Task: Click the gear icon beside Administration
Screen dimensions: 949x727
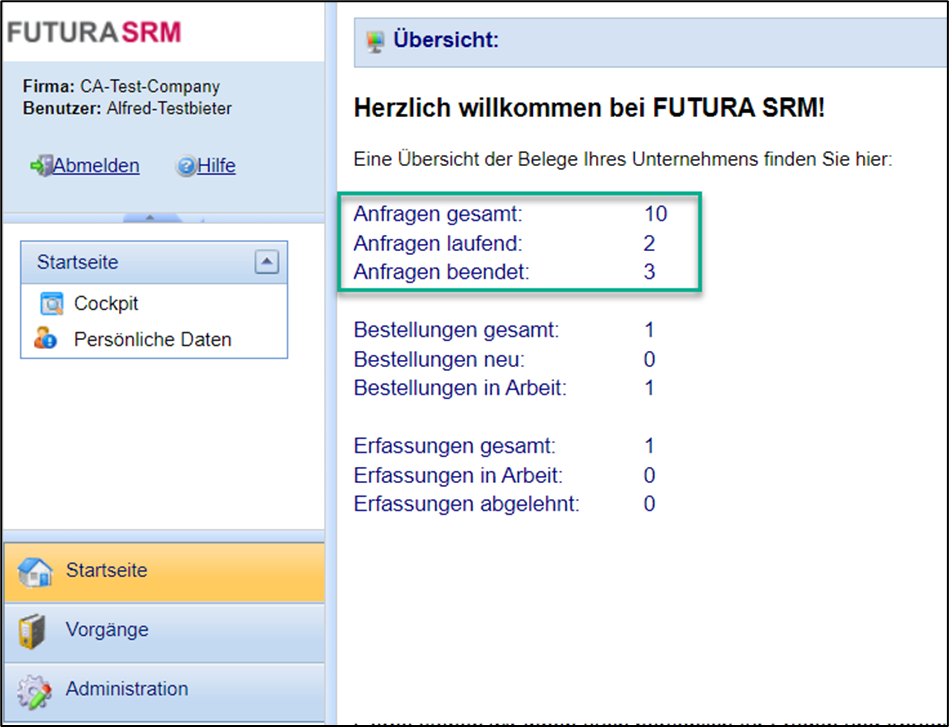Action: [x=35, y=691]
